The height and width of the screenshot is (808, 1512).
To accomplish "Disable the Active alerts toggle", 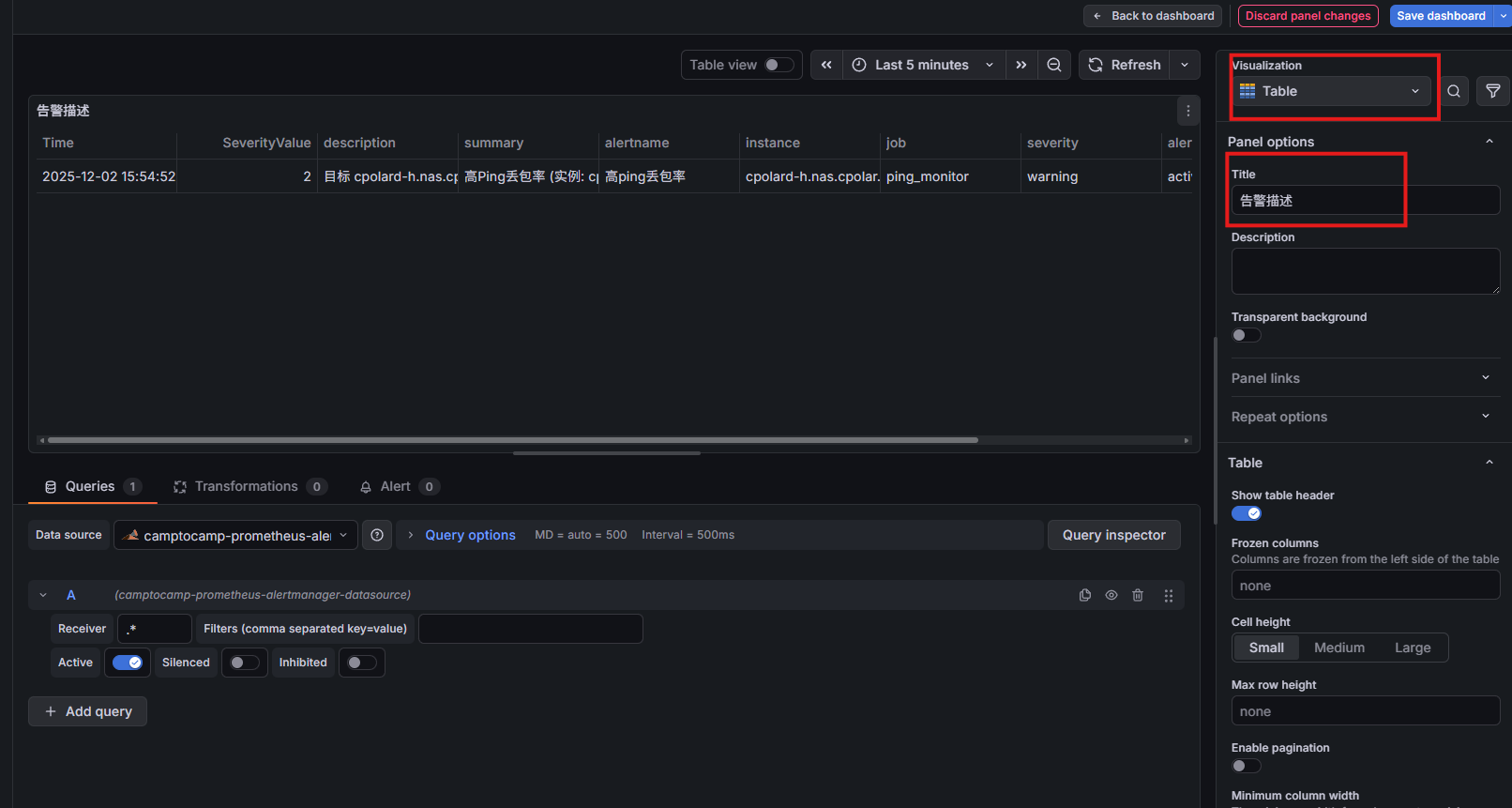I will tap(127, 663).
